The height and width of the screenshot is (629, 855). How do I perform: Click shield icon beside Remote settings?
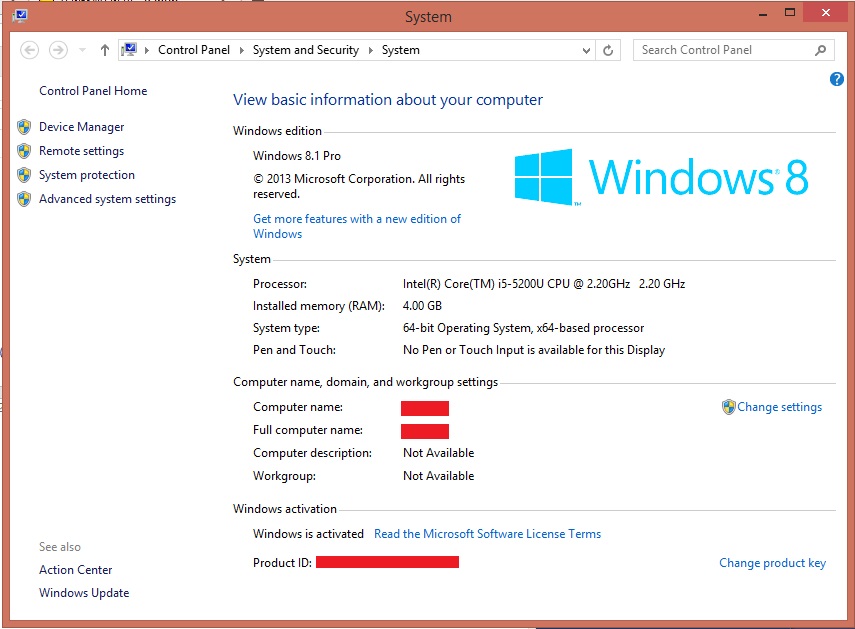coord(24,151)
